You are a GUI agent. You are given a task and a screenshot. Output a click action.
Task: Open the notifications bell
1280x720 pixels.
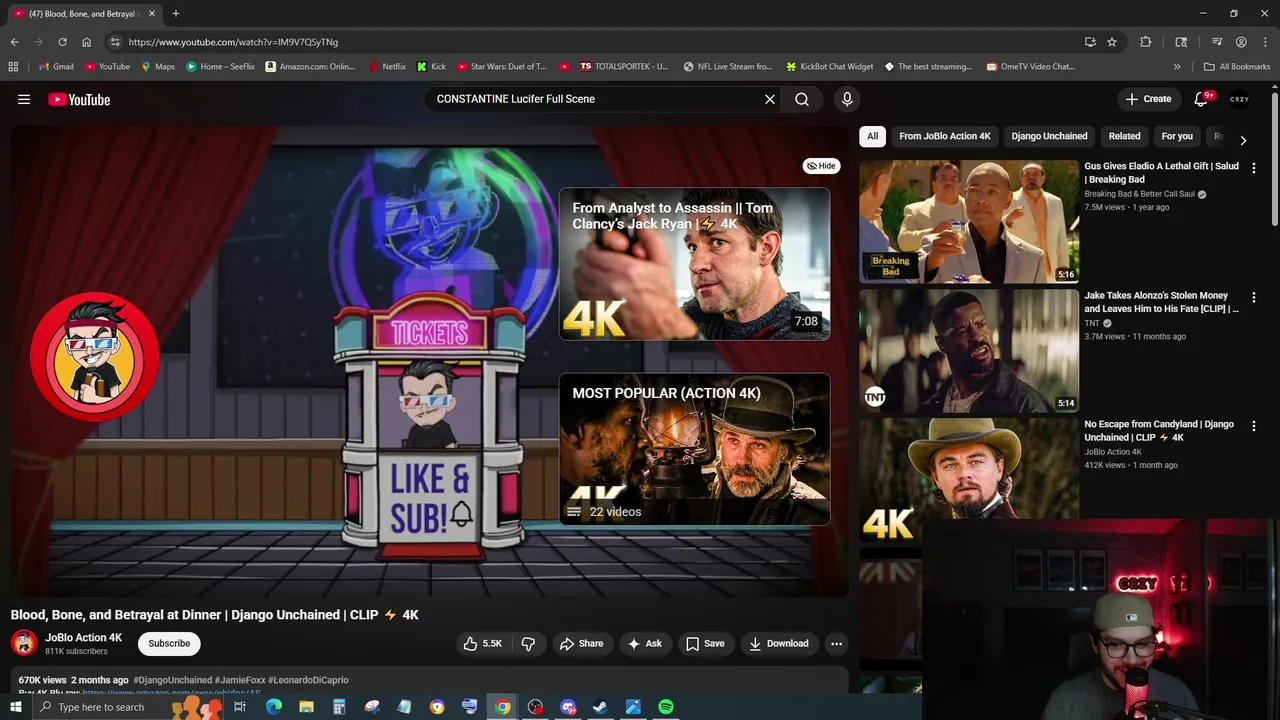tap(1202, 99)
